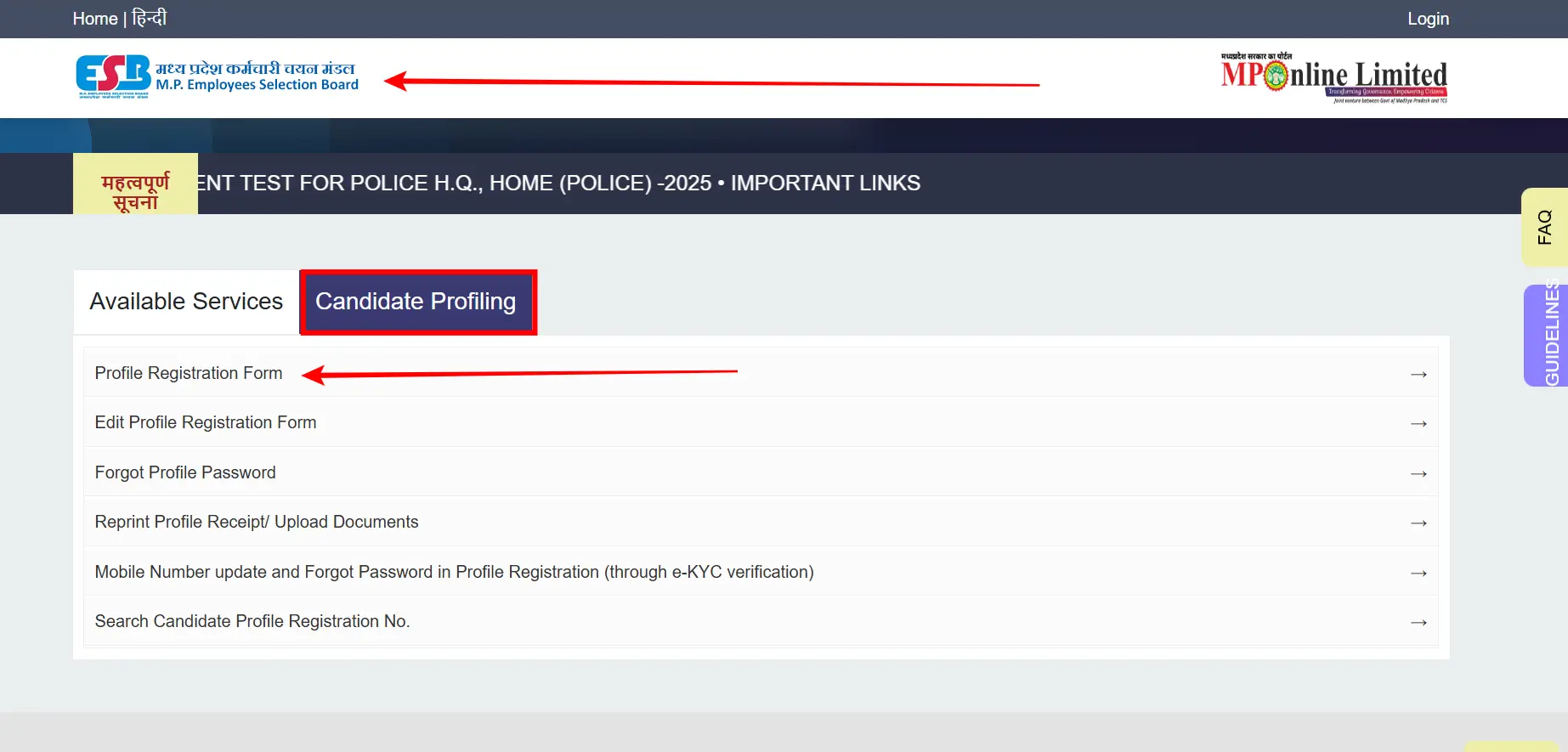
Task: Open the Login link
Action: pyautogui.click(x=1428, y=19)
